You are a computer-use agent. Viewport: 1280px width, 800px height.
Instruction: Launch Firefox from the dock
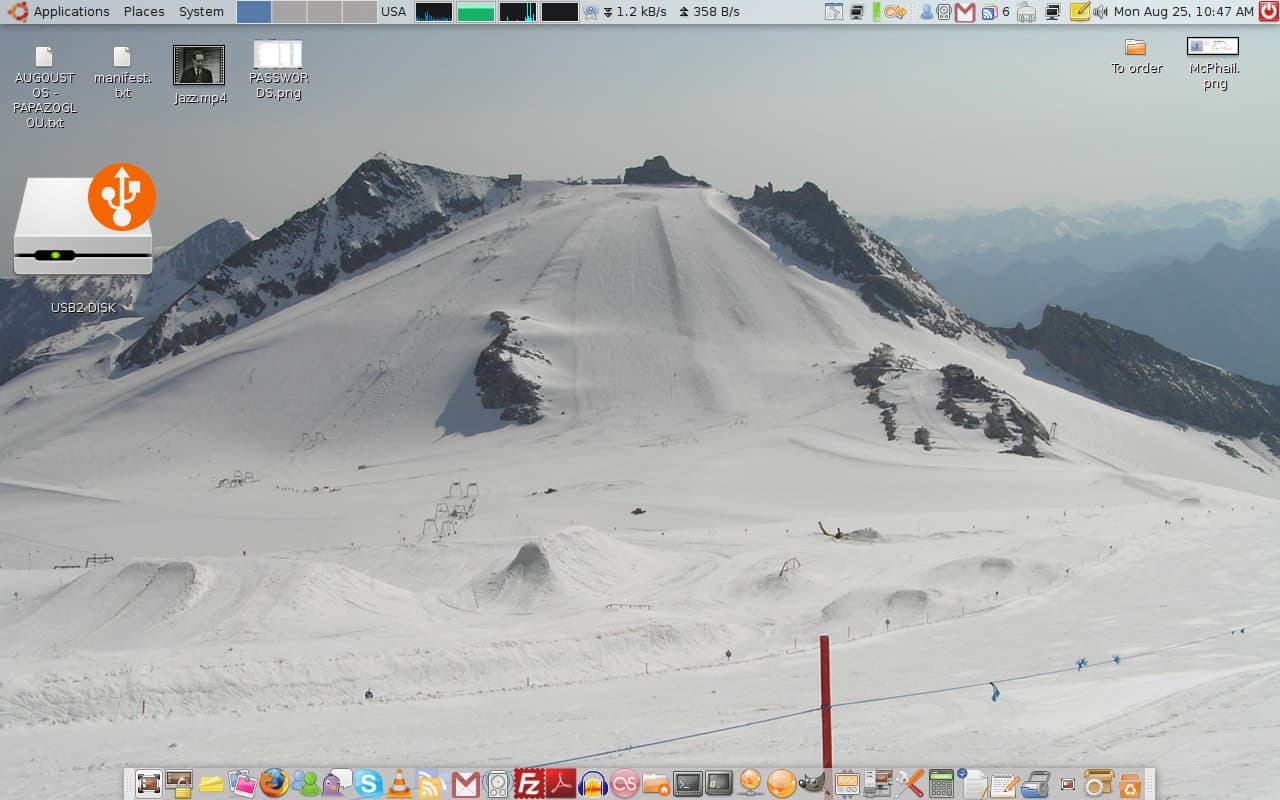tap(273, 783)
